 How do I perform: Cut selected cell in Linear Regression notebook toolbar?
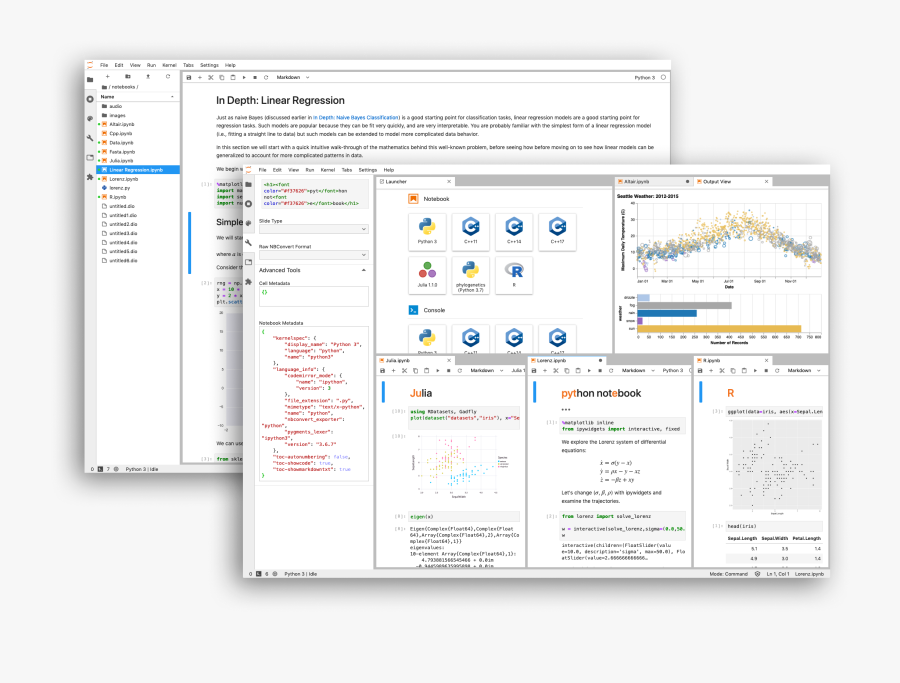pyautogui.click(x=211, y=77)
